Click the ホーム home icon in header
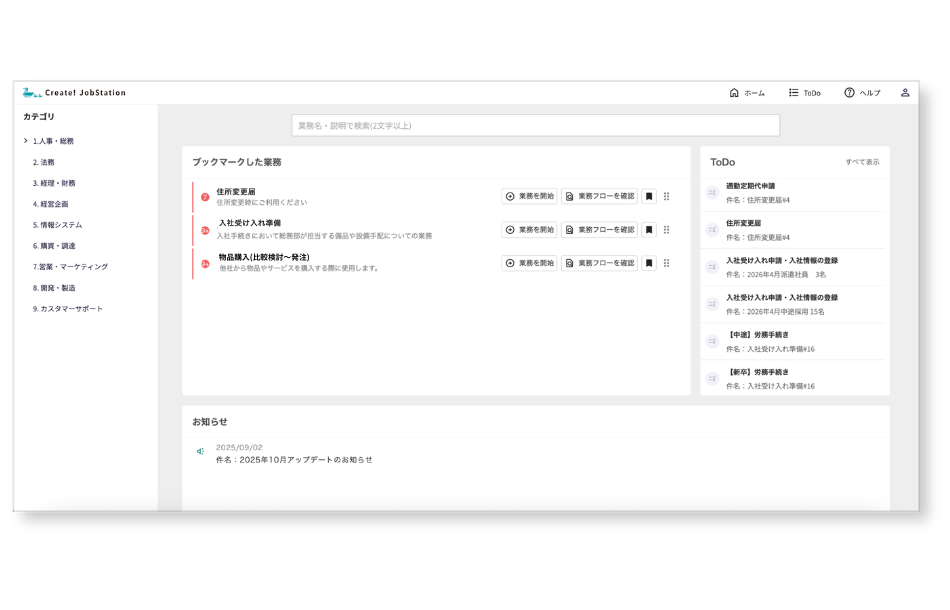950x610 pixels. [734, 92]
